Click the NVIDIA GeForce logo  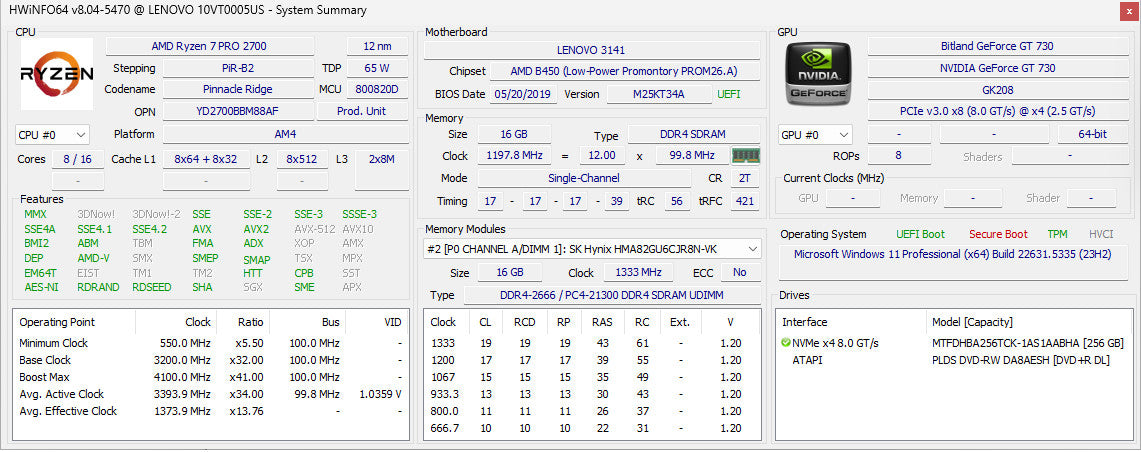point(819,74)
